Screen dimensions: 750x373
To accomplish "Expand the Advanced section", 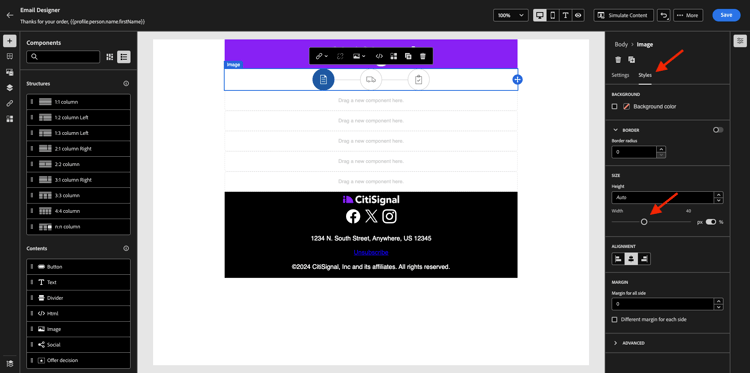I will pos(615,343).
